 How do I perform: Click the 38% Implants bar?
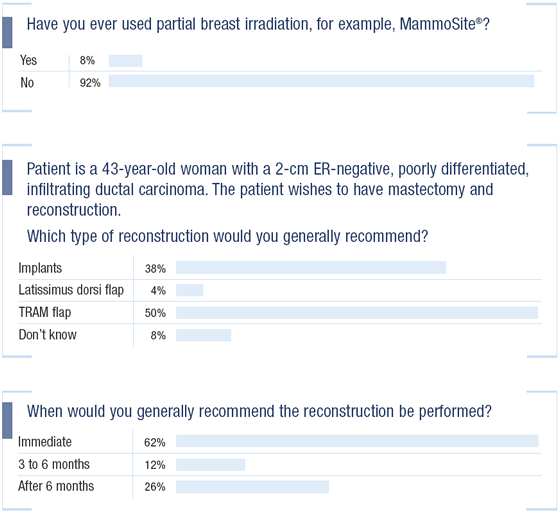click(x=311, y=268)
